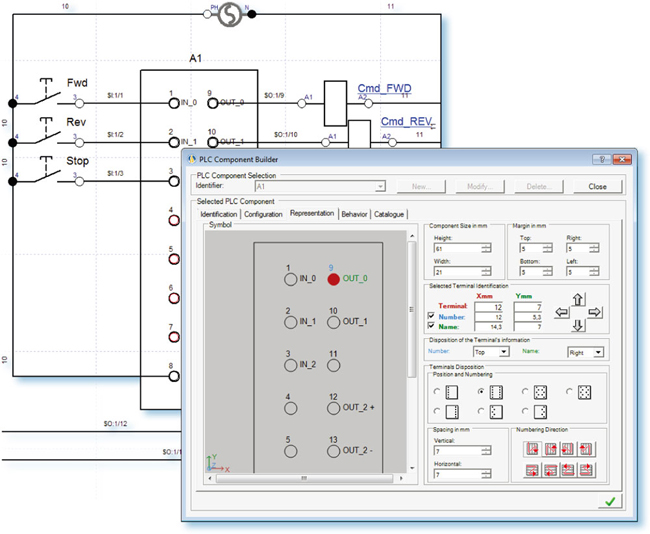Select terminal 11 circle in symbol preview
This screenshot has height=534, width=650.
click(333, 365)
